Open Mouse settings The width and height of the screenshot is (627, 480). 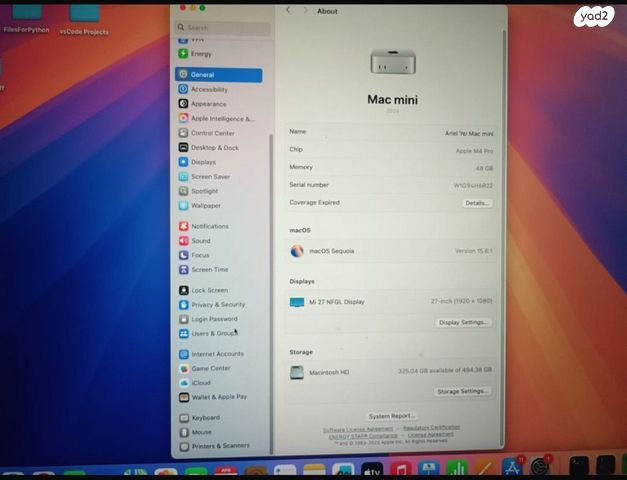(196, 432)
